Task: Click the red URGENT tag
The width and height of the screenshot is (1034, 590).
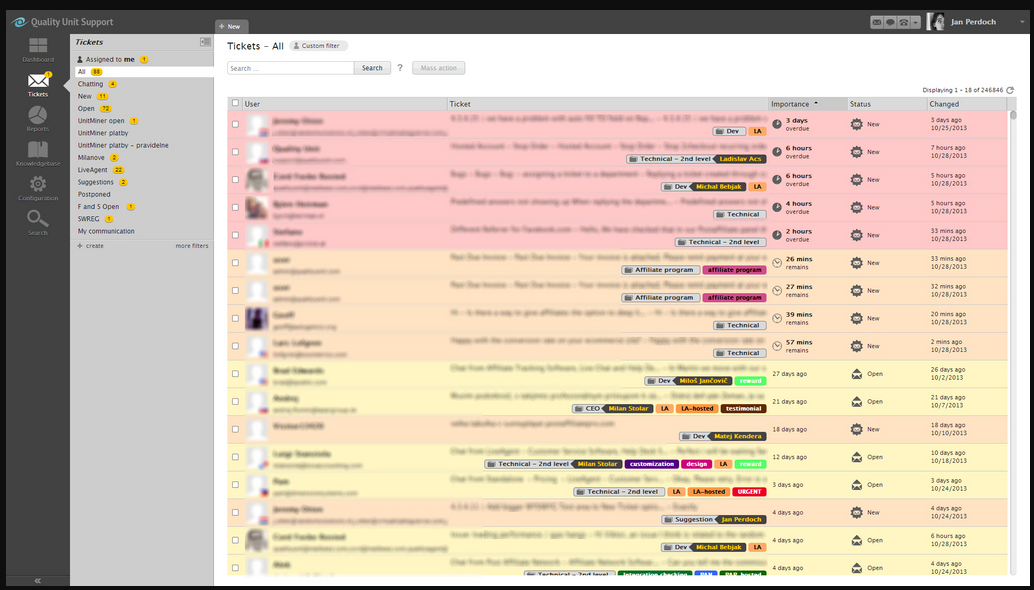Action: pos(749,492)
